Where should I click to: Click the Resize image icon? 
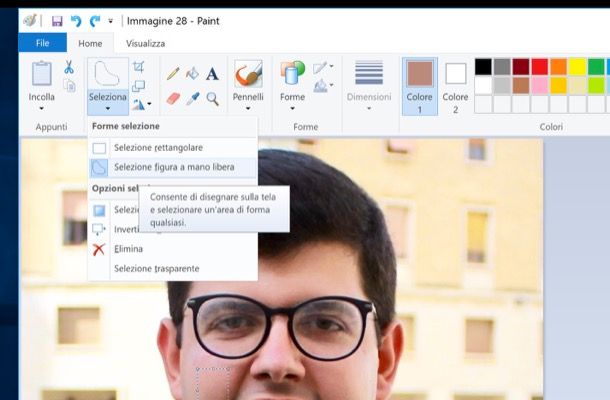click(138, 86)
